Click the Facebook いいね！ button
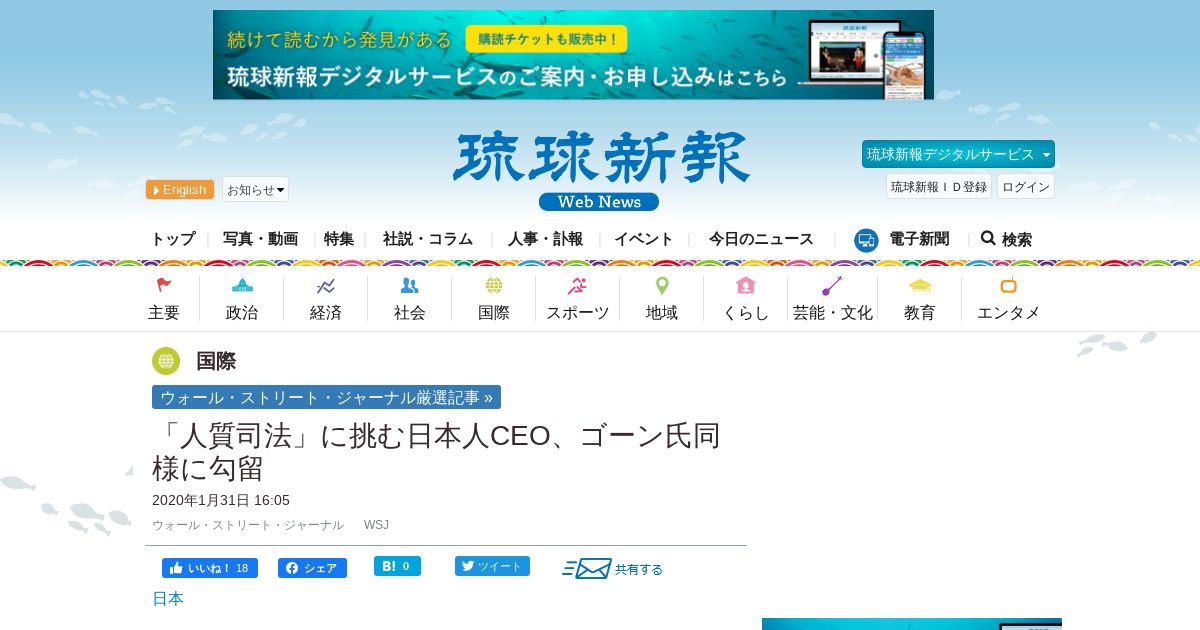 point(210,568)
